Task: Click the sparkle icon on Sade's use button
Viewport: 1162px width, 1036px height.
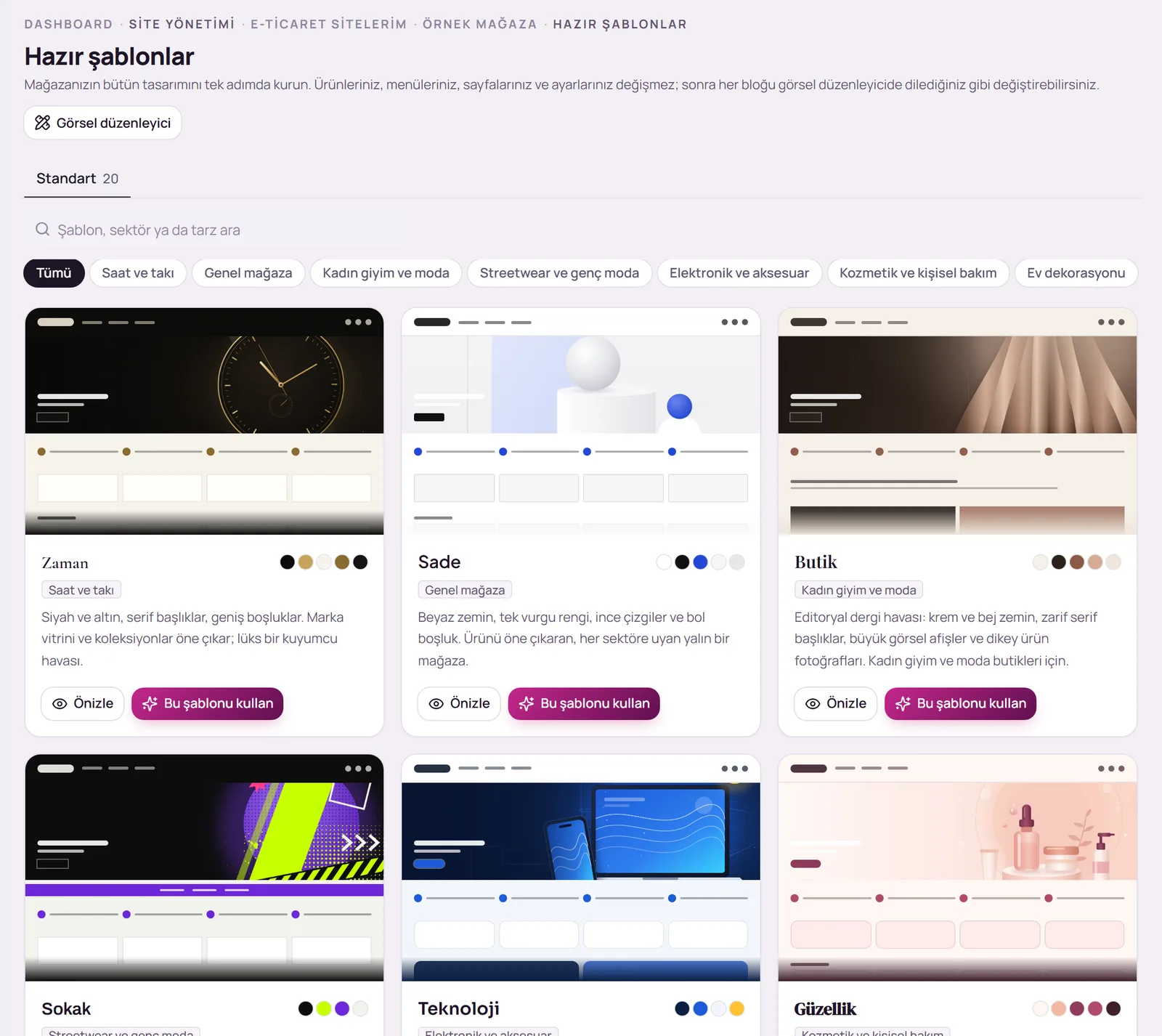Action: pyautogui.click(x=527, y=703)
